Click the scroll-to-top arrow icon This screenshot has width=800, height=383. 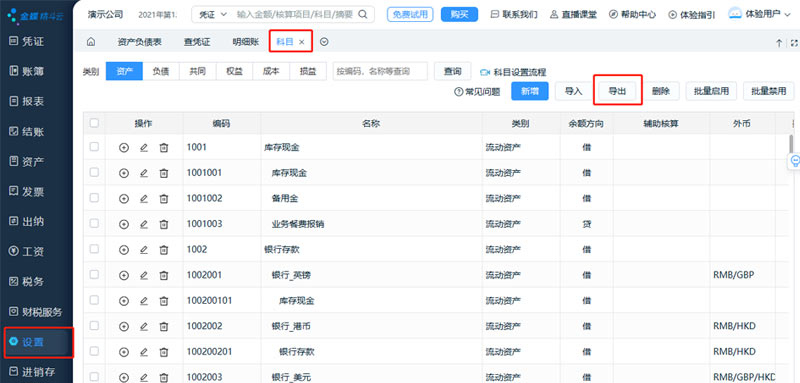(x=779, y=43)
